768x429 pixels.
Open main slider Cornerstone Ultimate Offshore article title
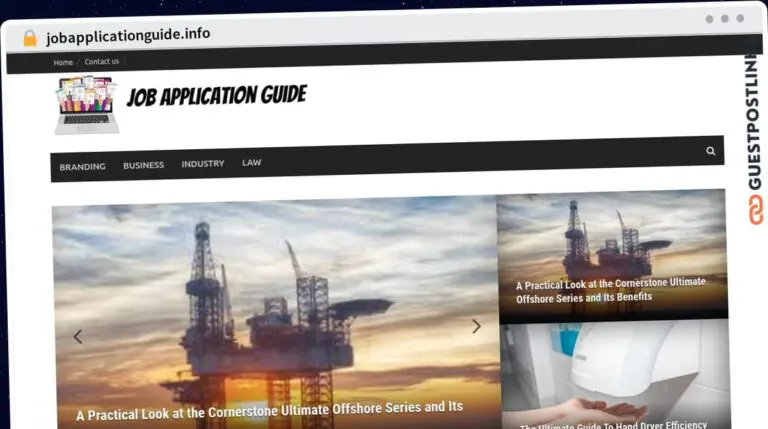tap(269, 411)
